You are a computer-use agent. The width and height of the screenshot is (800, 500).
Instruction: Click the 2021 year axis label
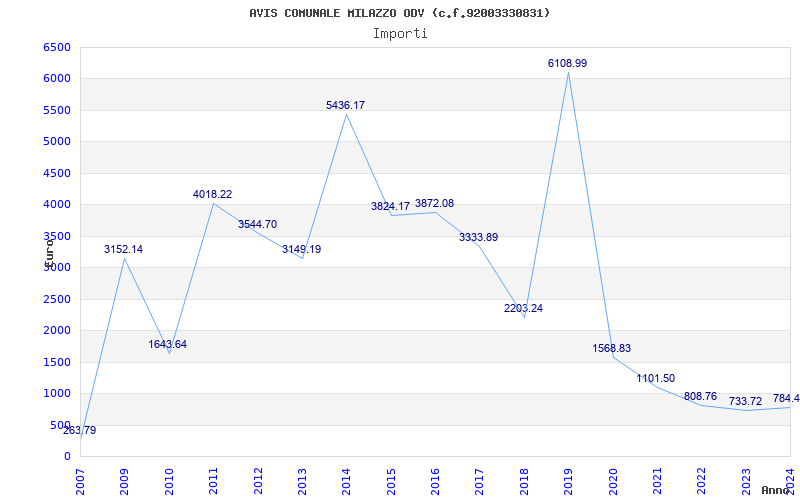tap(657, 481)
